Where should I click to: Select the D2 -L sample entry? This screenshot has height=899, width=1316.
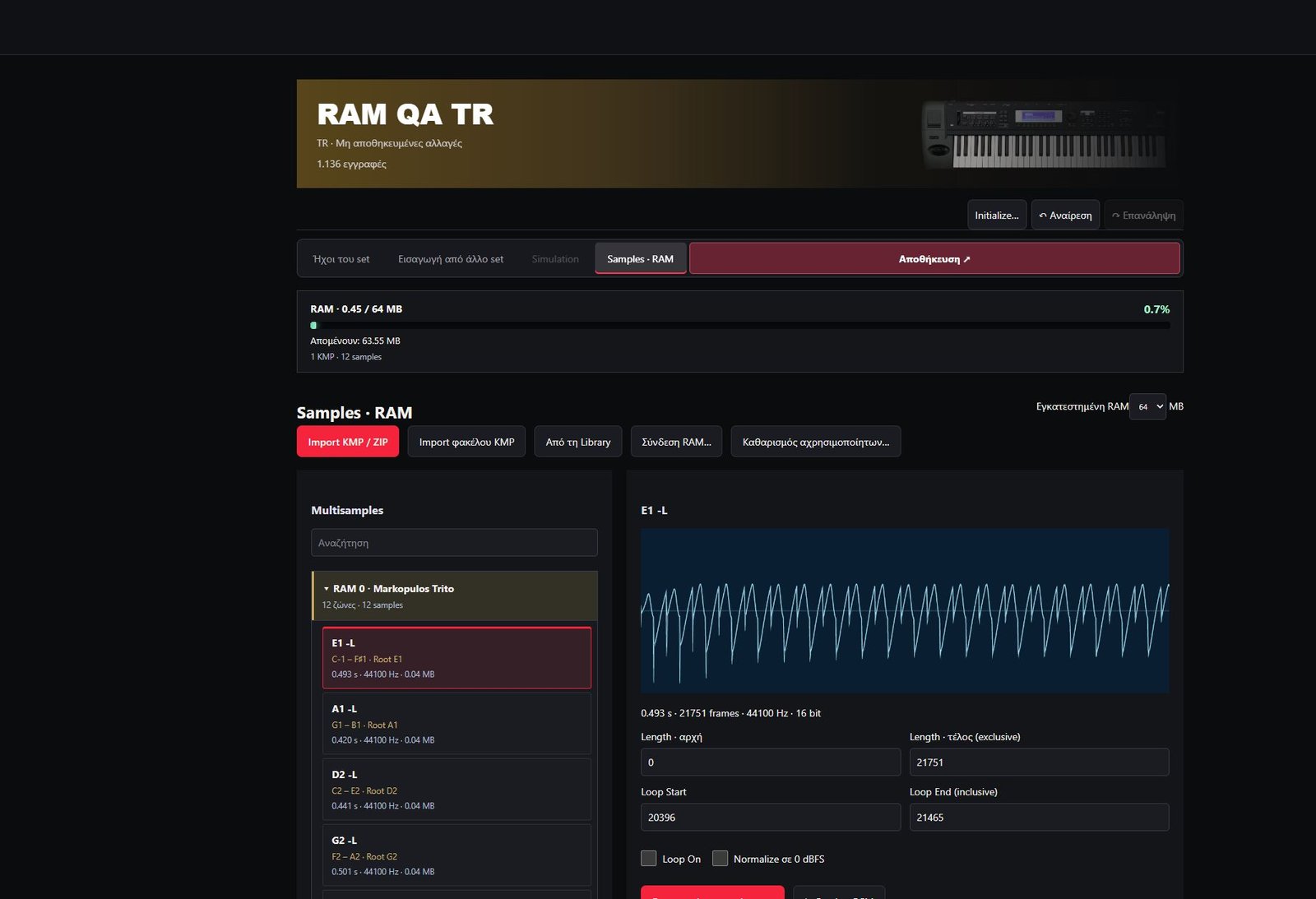coord(456,790)
